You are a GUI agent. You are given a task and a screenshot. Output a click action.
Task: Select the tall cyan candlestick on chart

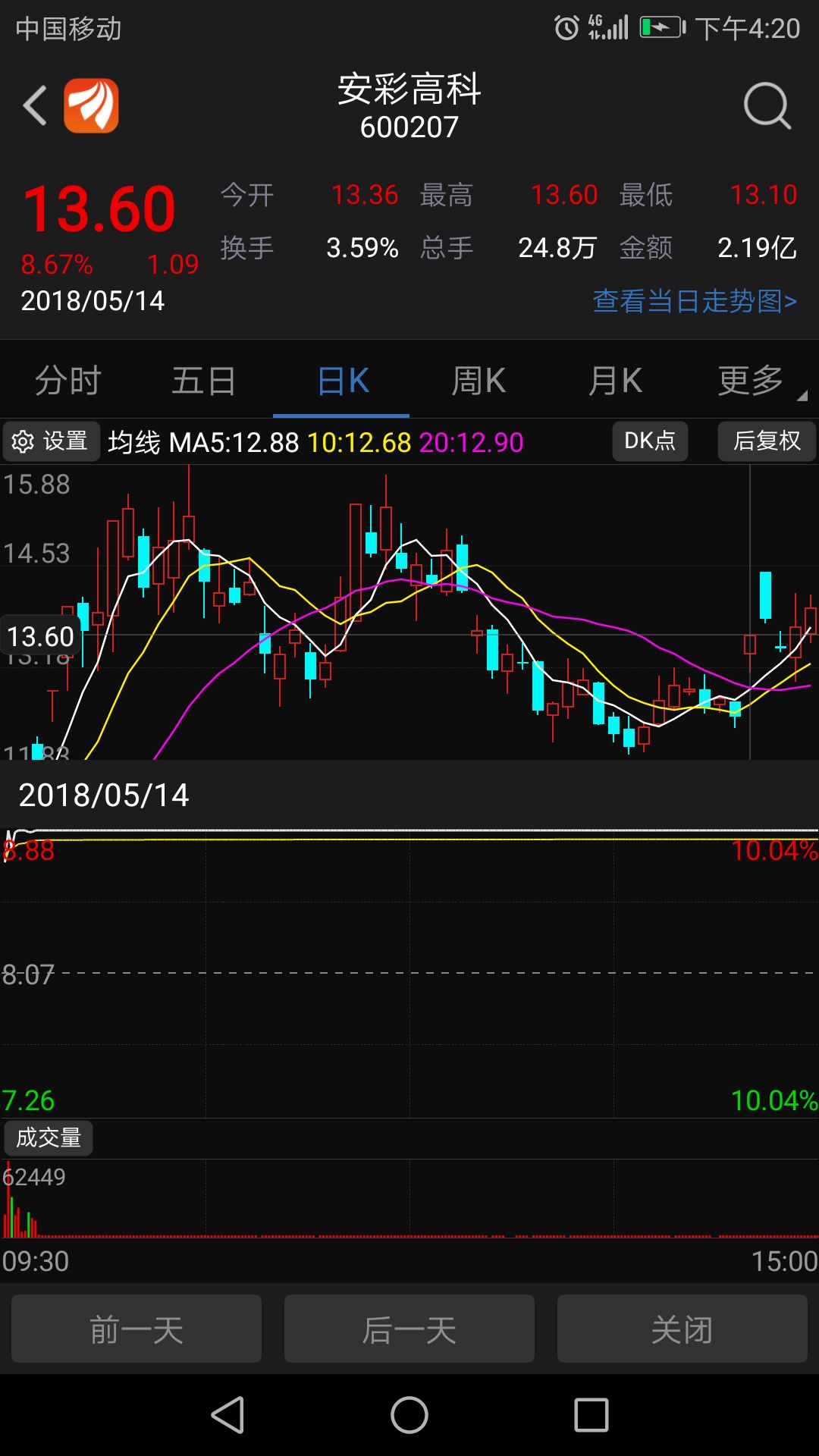765,596
